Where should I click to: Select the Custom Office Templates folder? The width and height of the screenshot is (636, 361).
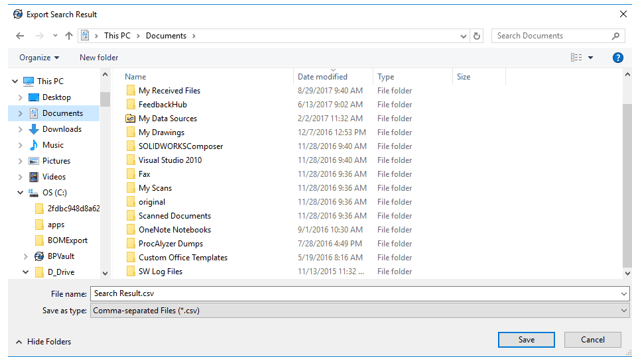[183, 258]
